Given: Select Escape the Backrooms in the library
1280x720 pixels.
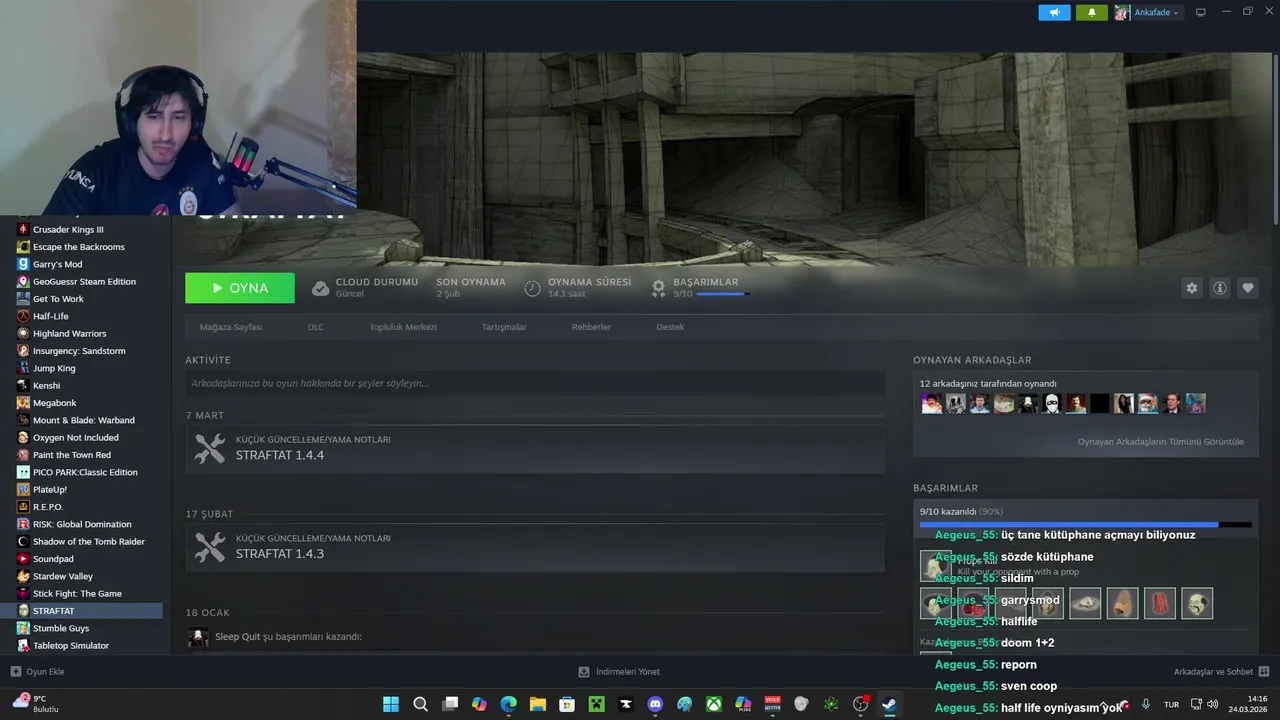Looking at the screenshot, I should point(79,247).
